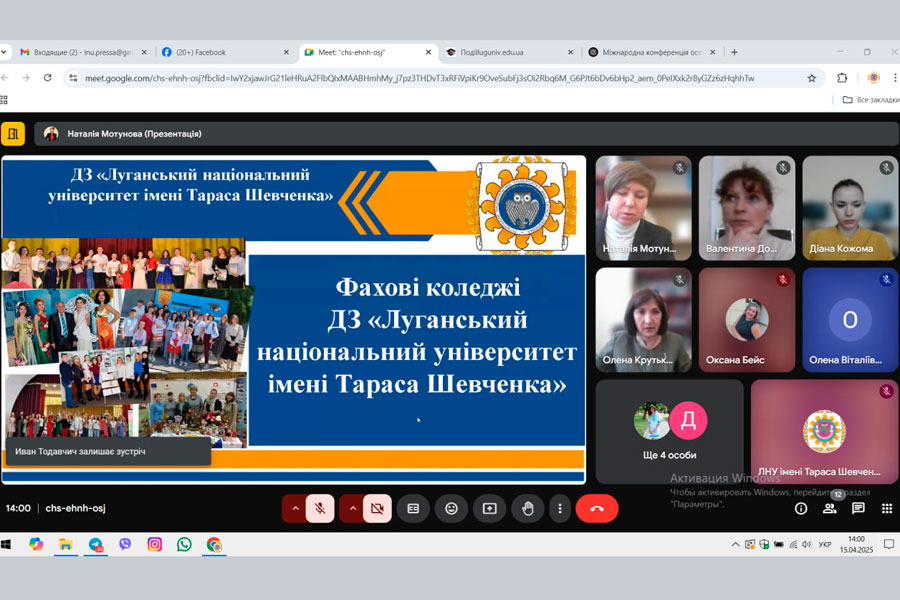Switch to the Gmail inbox tab
The width and height of the screenshot is (900, 600).
point(80,52)
